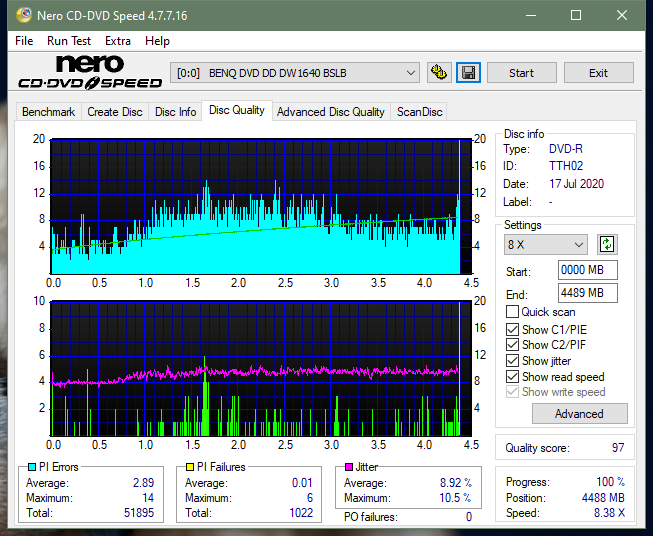The image size is (653, 536).
Task: Open the Advanced settings button
Action: [579, 414]
